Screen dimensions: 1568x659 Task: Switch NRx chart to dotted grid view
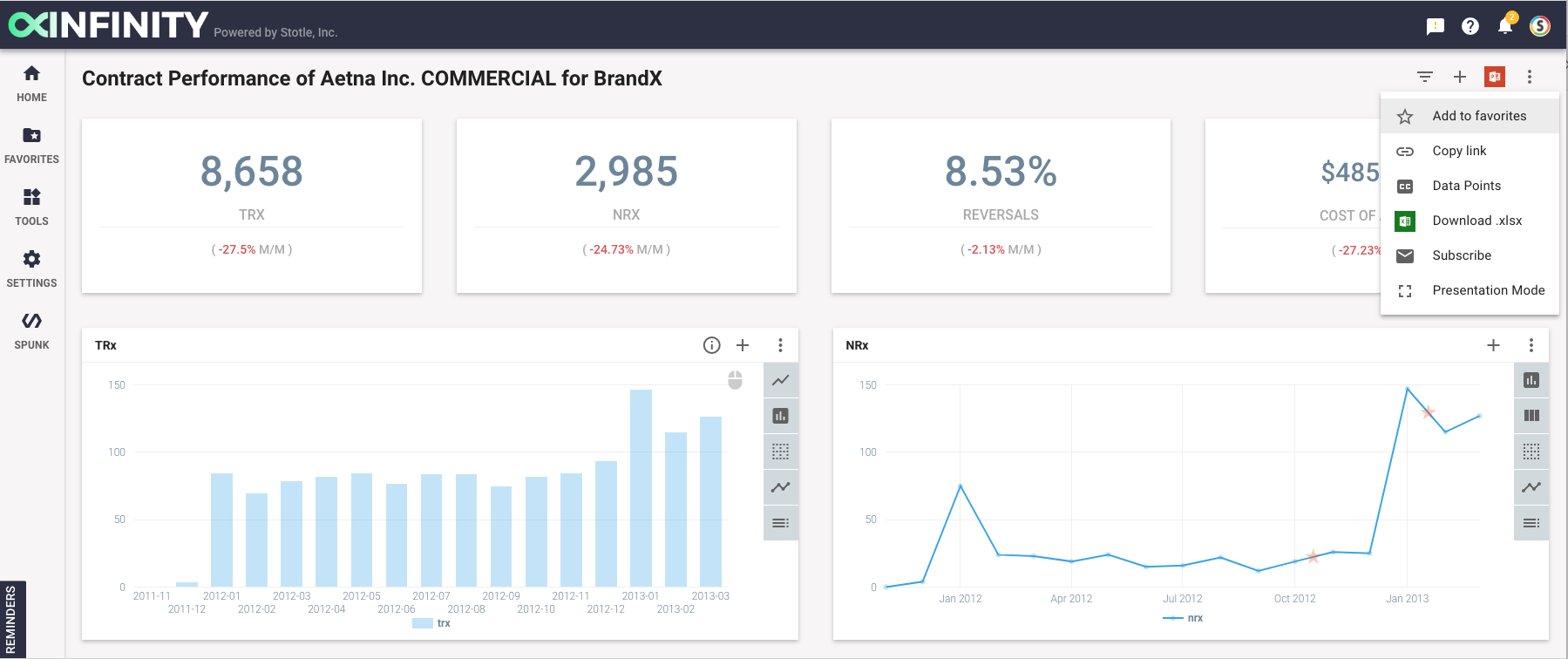pos(1531,452)
